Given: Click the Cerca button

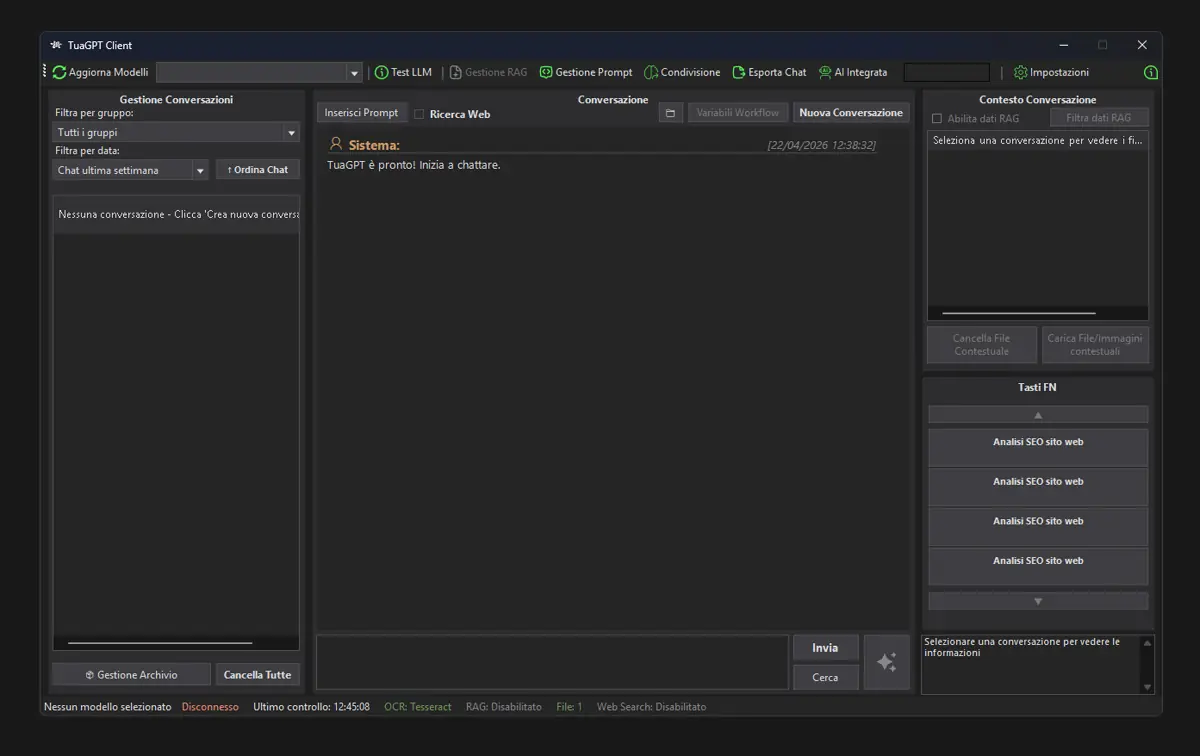Looking at the screenshot, I should (x=825, y=677).
